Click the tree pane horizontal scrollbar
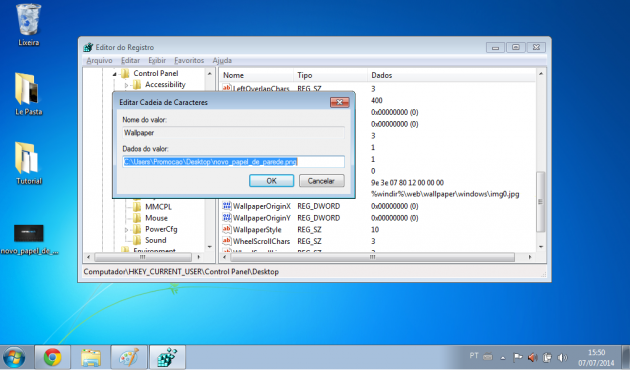Image resolution: width=630 pixels, height=370 pixels. coord(143,257)
